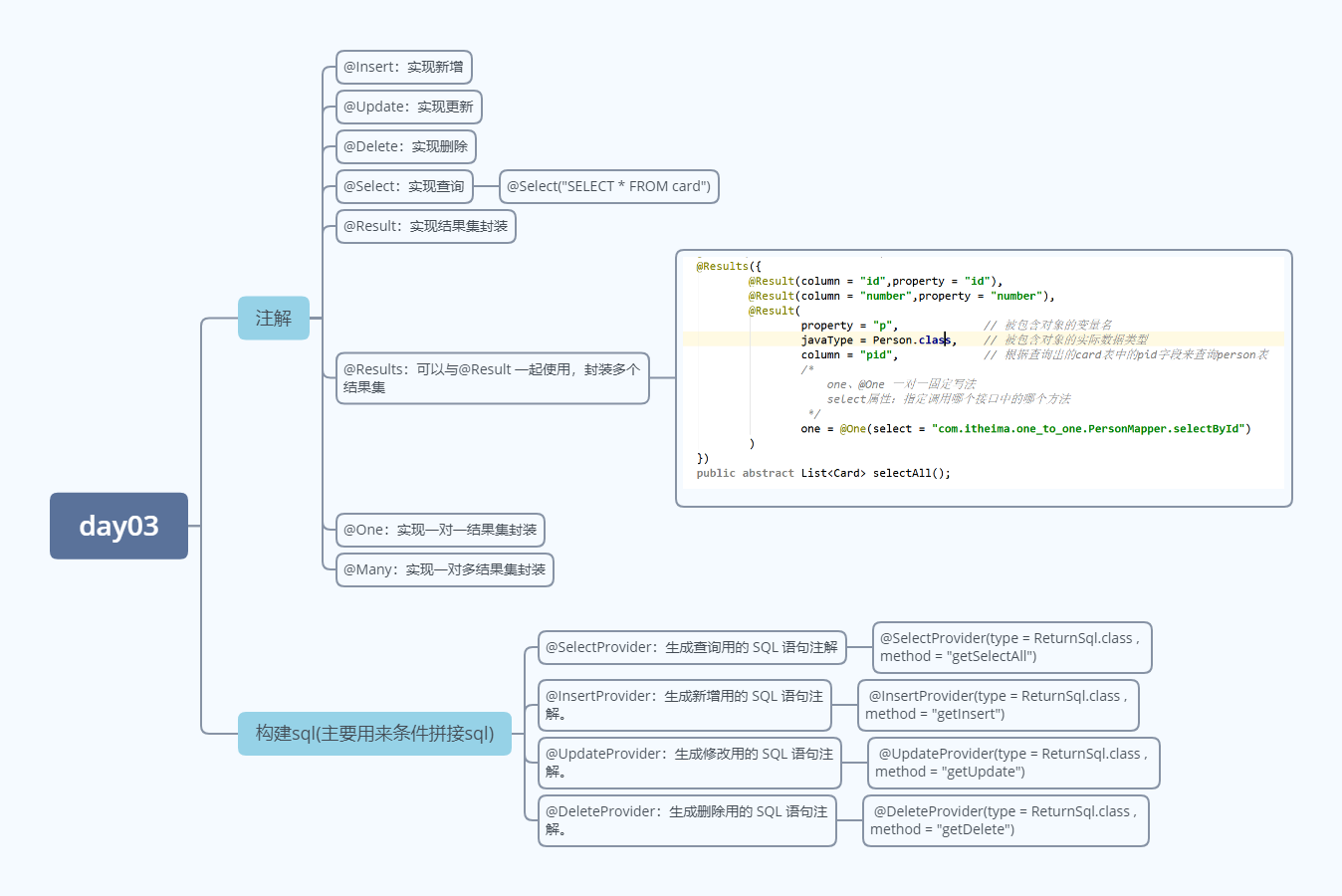
Task: Click the "public abstract List<Card> selectAll();" code line
Action: click(x=823, y=473)
